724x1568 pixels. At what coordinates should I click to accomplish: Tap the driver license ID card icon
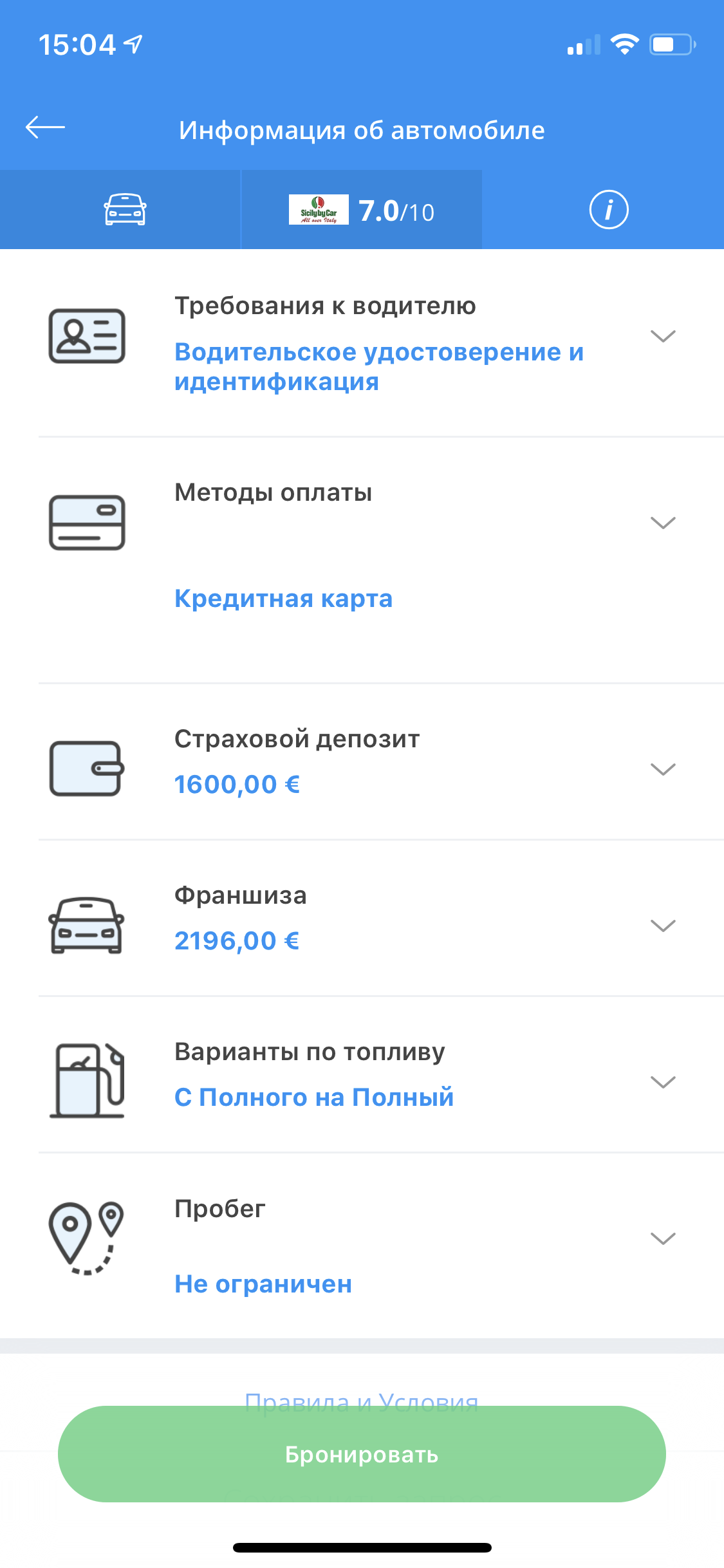coord(87,336)
